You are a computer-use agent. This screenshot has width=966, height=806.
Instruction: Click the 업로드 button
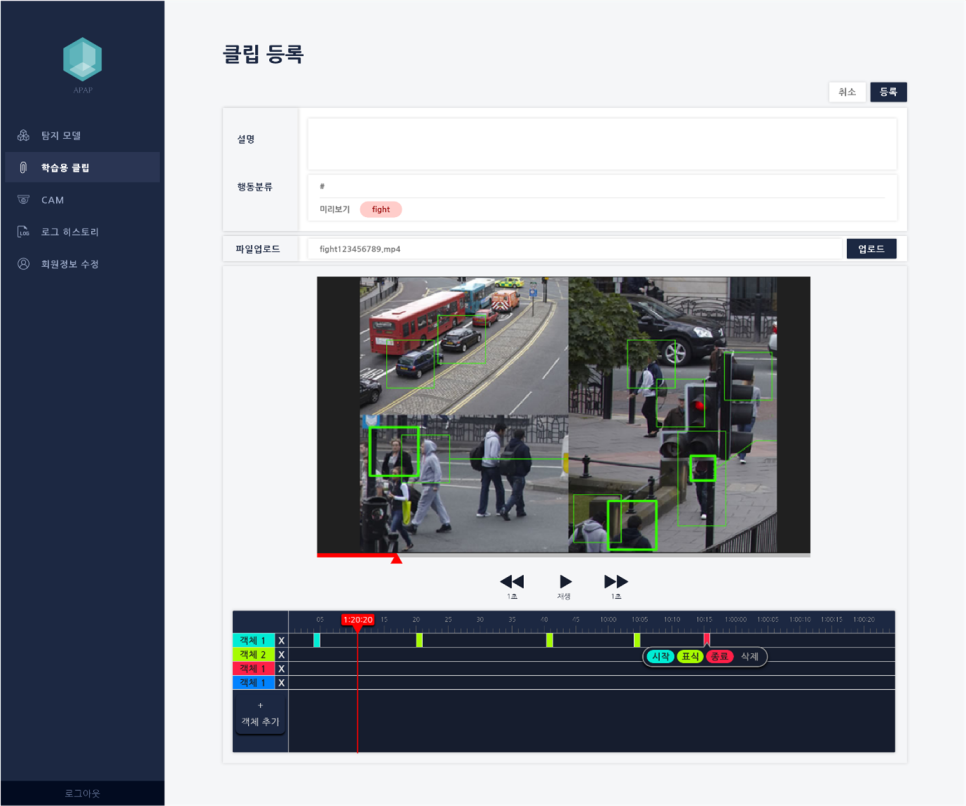click(871, 249)
